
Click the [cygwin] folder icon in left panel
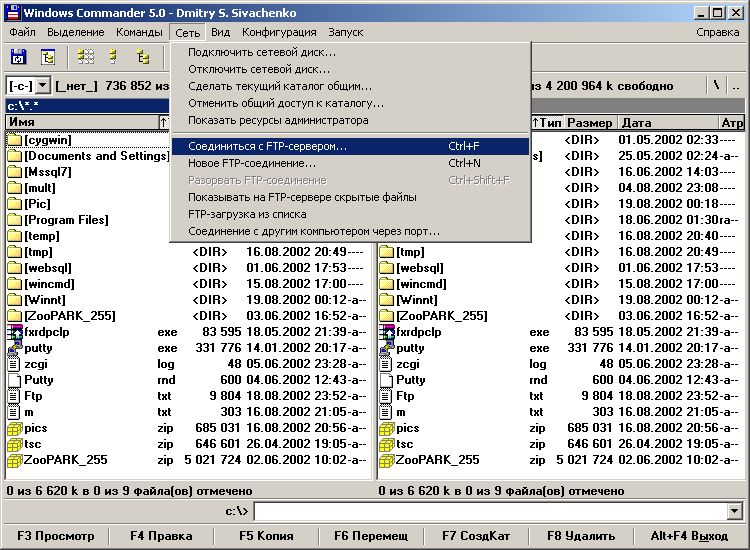tap(14, 140)
